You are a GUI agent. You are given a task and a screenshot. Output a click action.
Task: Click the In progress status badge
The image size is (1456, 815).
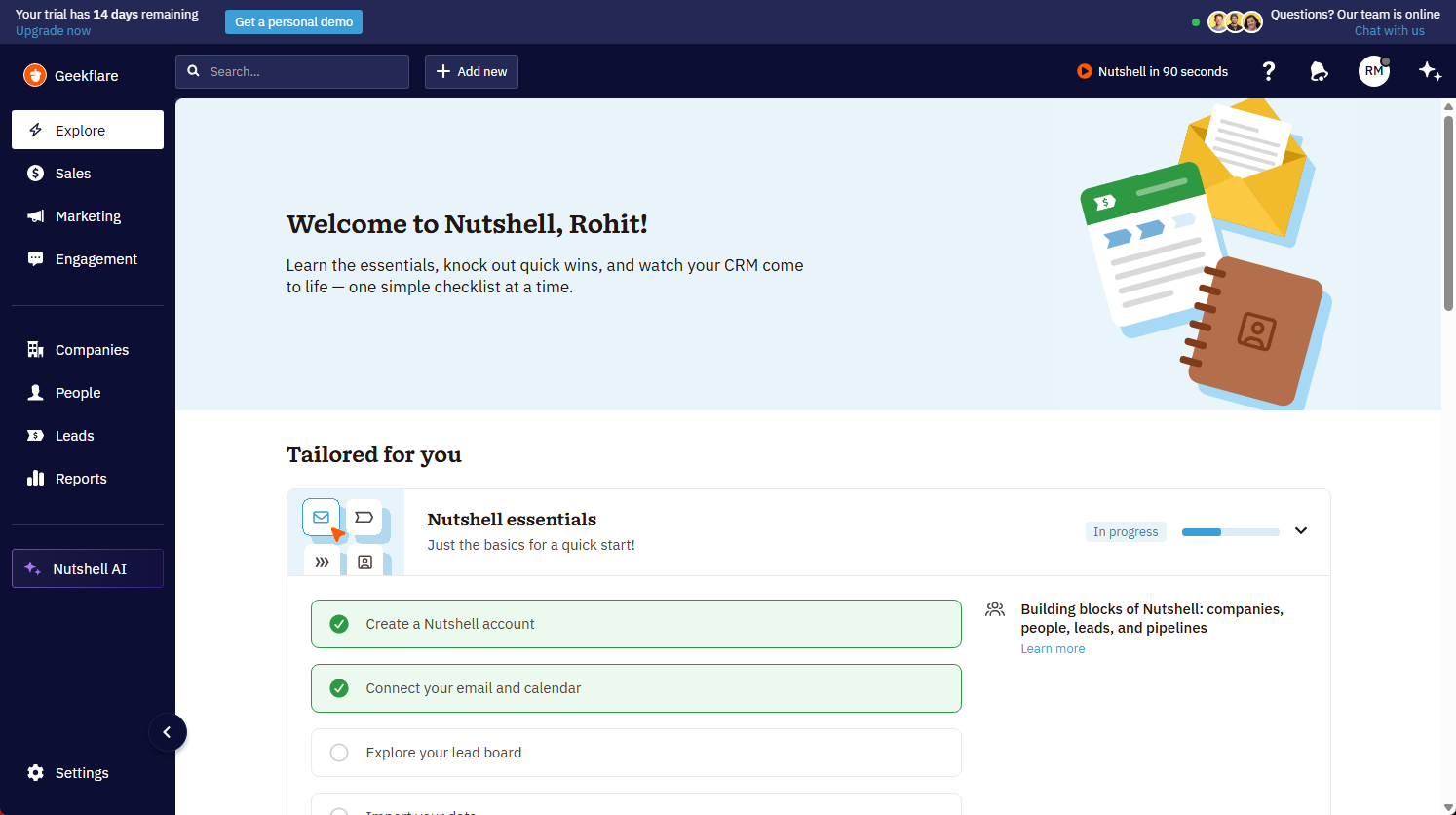click(1126, 532)
